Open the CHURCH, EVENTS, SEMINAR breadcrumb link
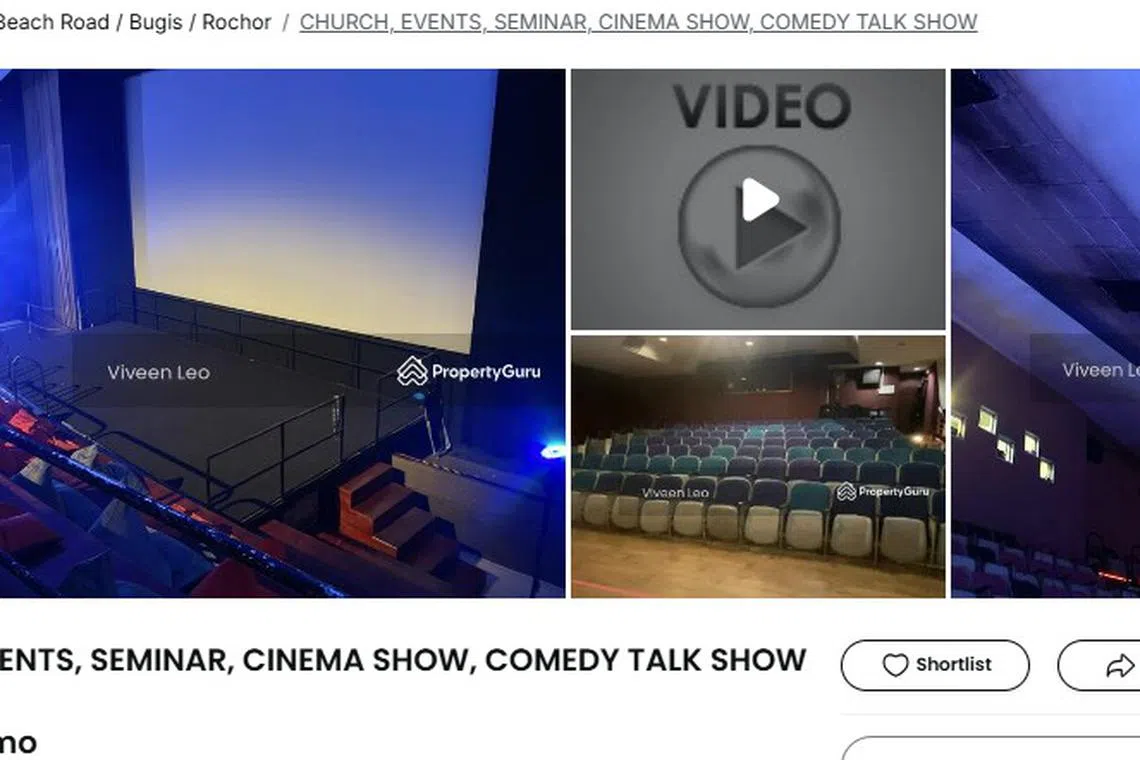The height and width of the screenshot is (760, 1140). coord(638,22)
